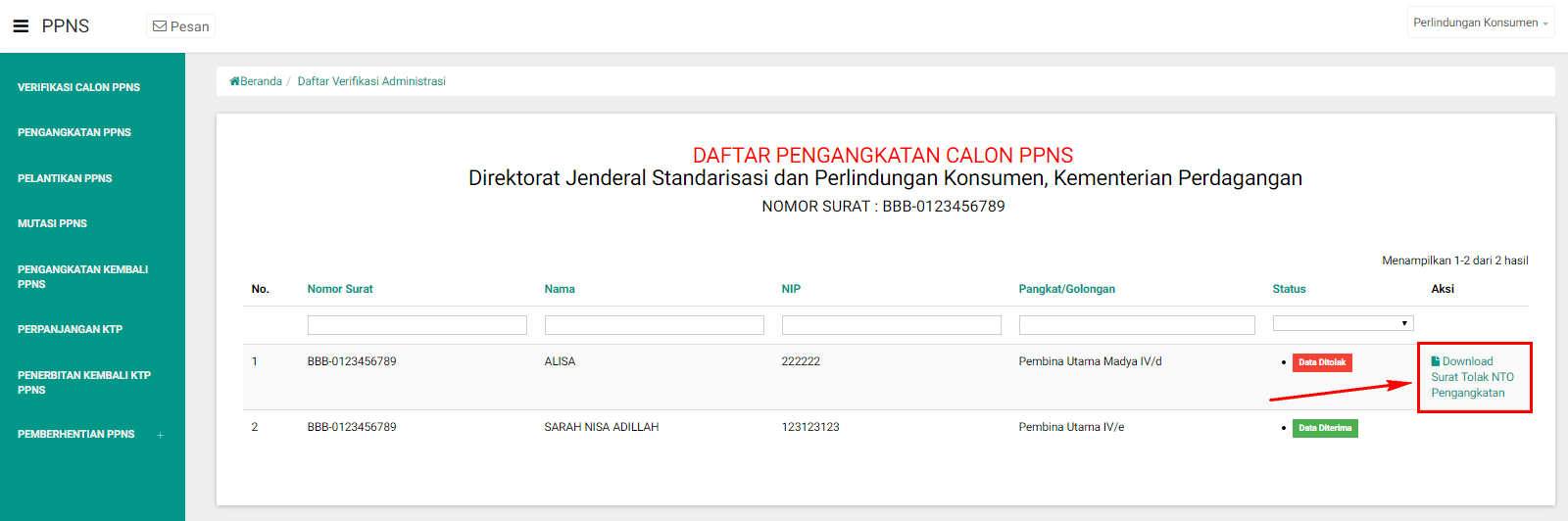1568x521 pixels.
Task: Open Daftar Verifikasi Administrasi breadcrumb
Action: (x=371, y=81)
